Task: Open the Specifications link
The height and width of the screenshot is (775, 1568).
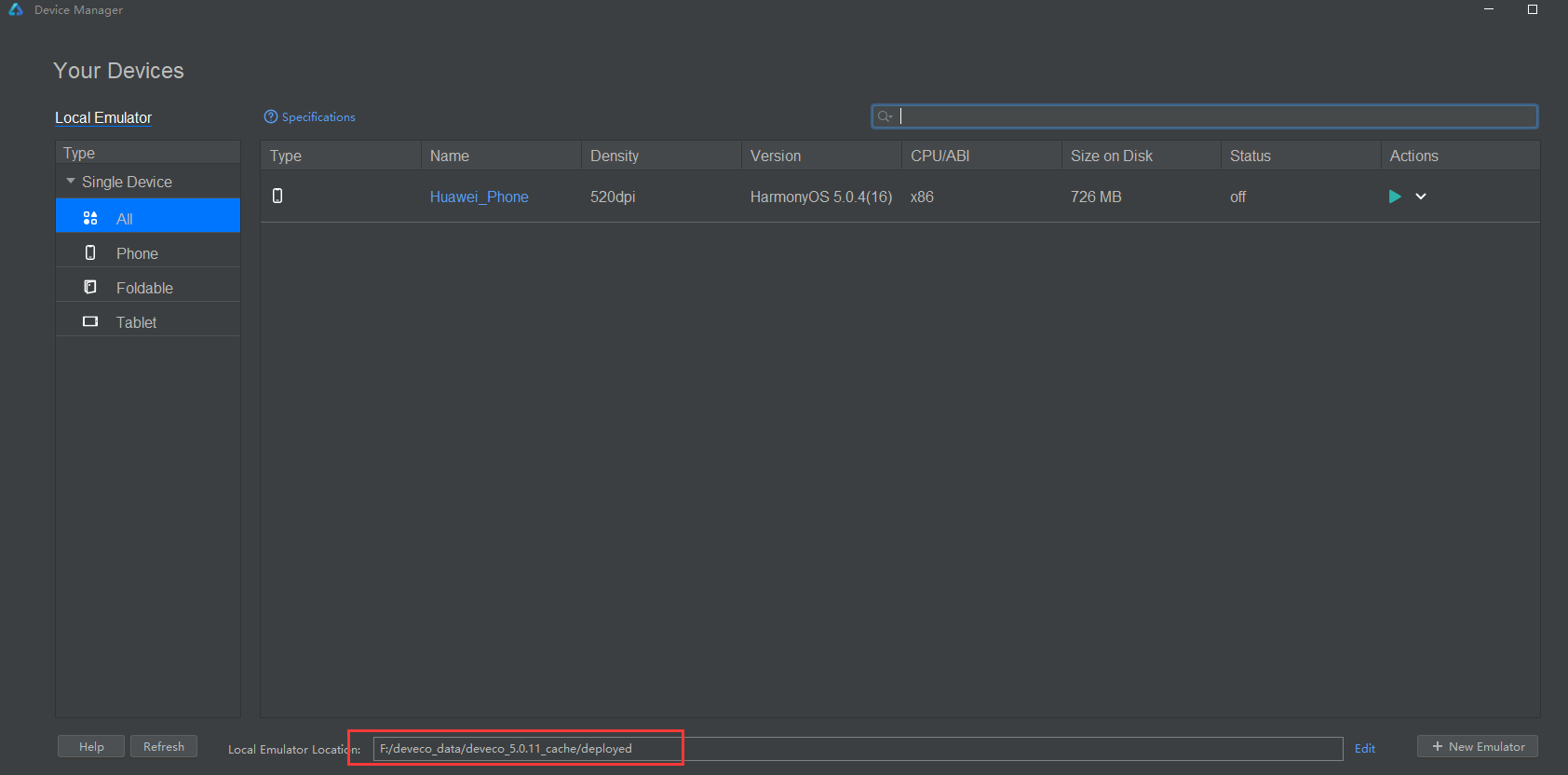Action: tap(318, 116)
